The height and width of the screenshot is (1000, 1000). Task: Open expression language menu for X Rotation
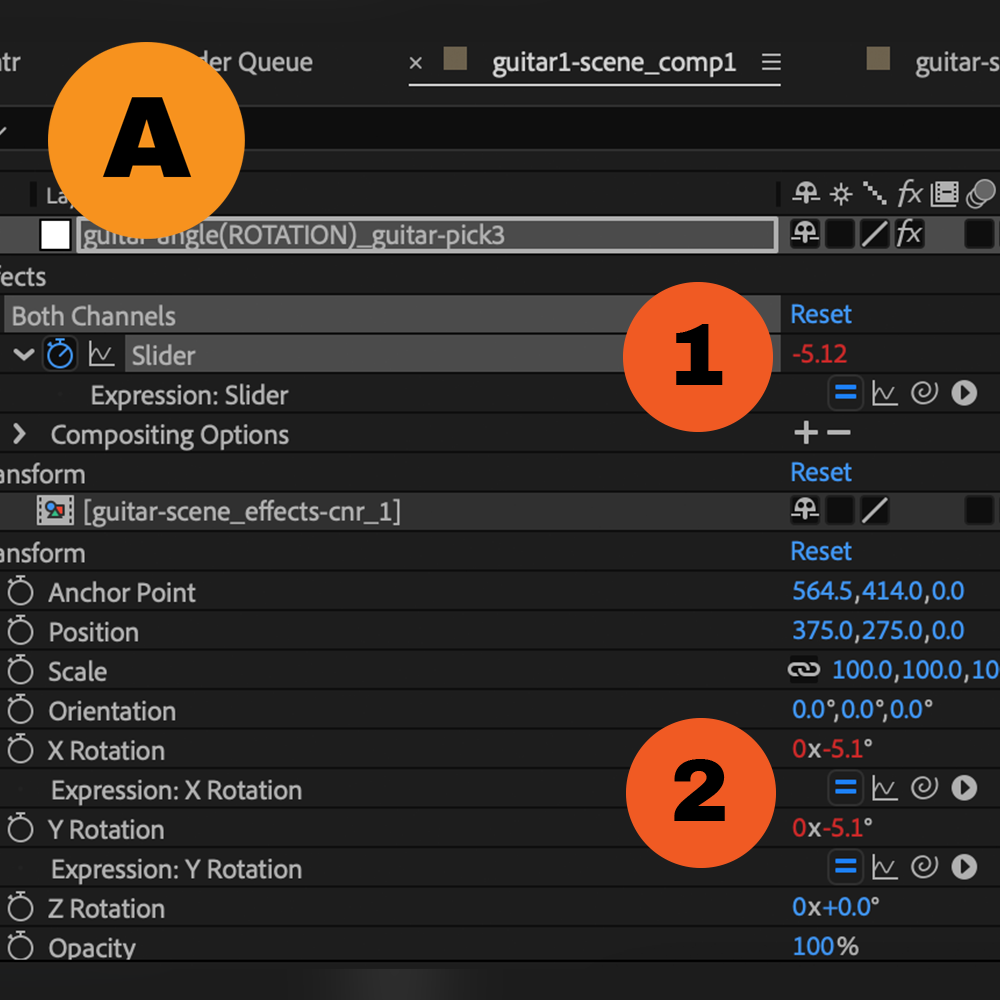pos(964,788)
